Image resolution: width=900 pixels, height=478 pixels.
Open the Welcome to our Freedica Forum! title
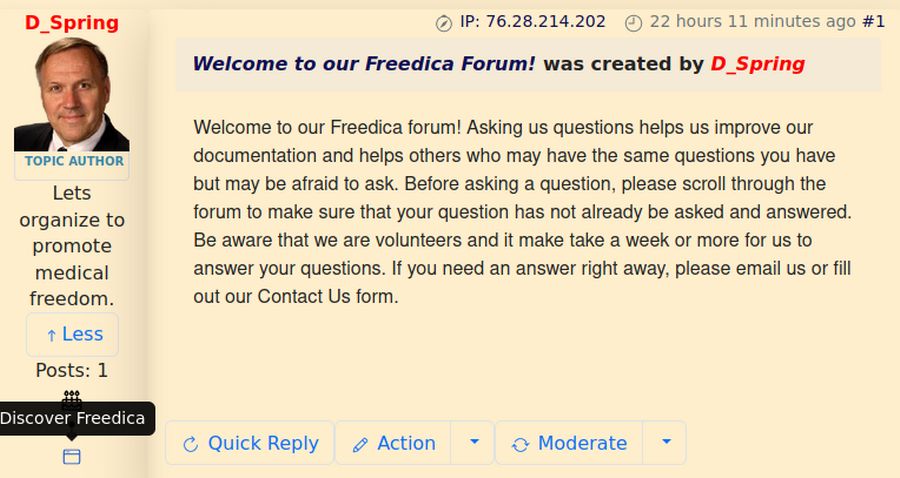coord(364,64)
